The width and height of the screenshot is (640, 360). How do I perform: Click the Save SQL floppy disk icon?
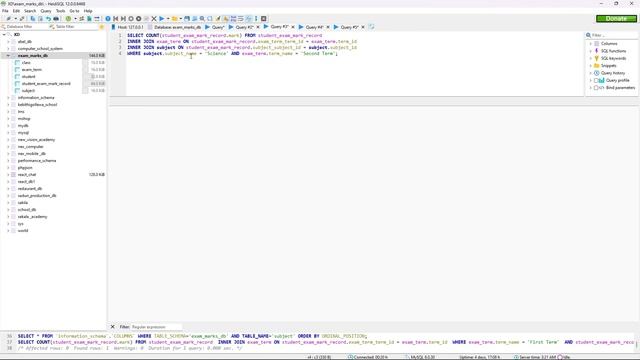[187, 19]
